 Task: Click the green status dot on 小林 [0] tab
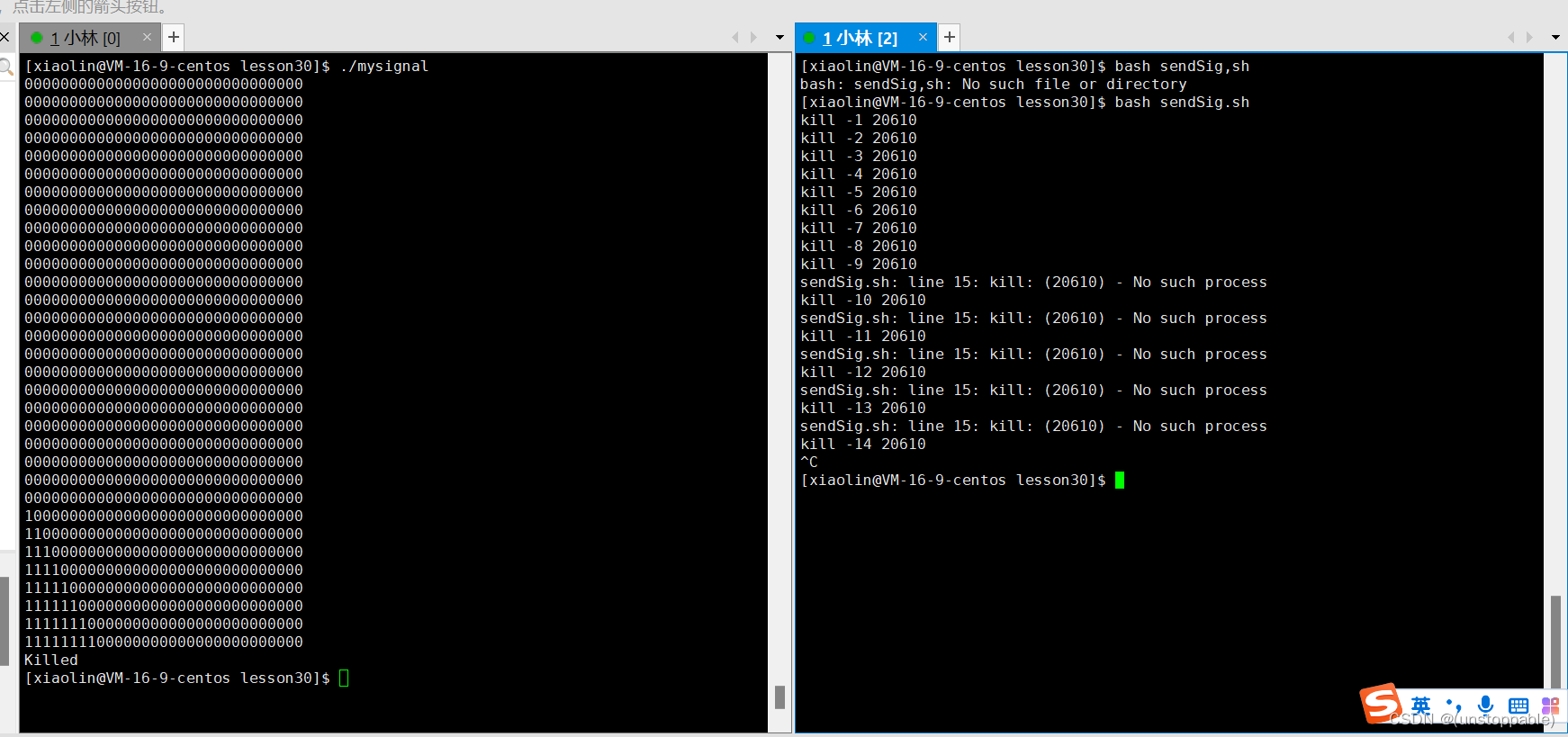37,38
